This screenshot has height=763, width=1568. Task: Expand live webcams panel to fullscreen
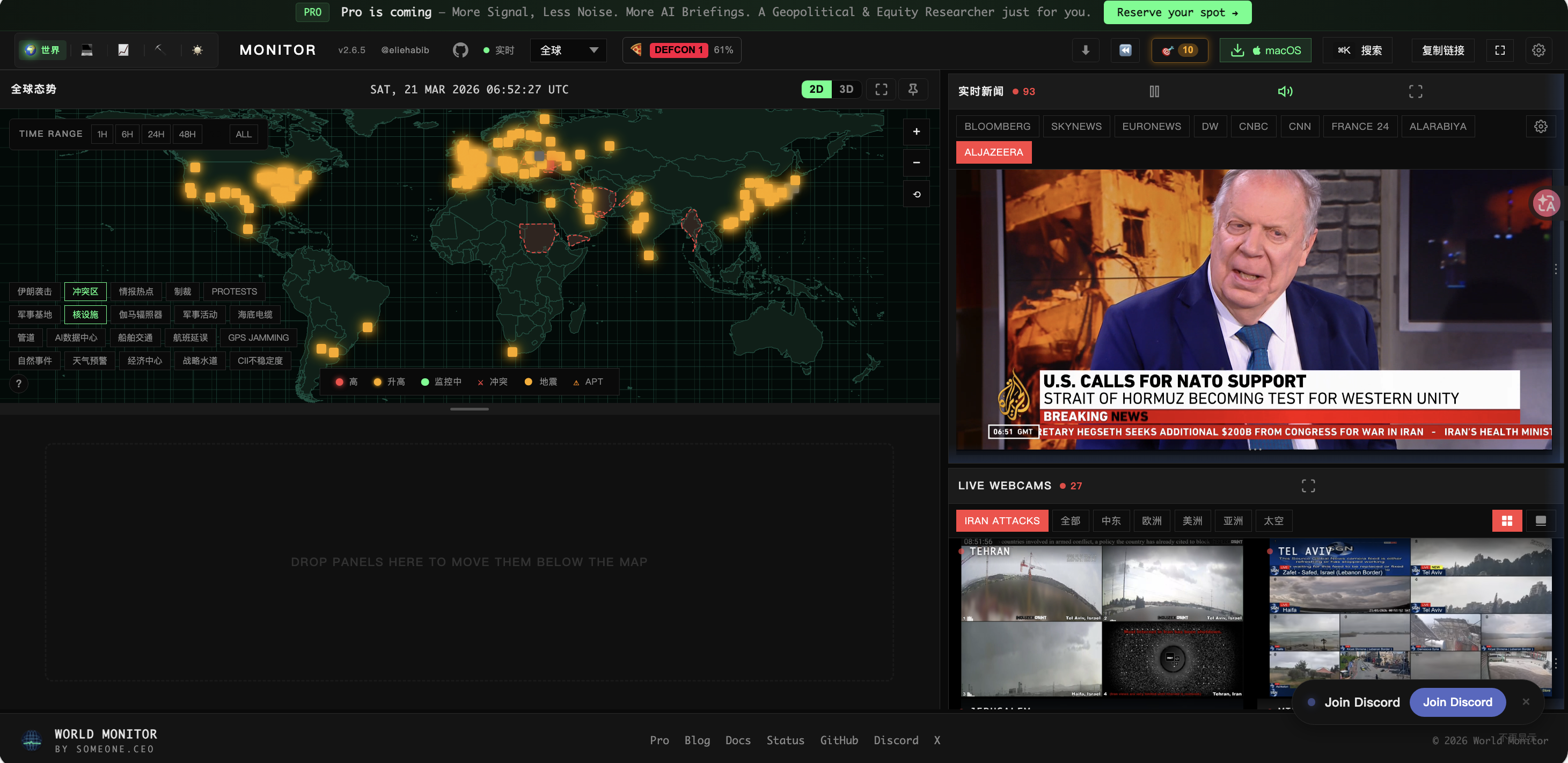(x=1308, y=486)
